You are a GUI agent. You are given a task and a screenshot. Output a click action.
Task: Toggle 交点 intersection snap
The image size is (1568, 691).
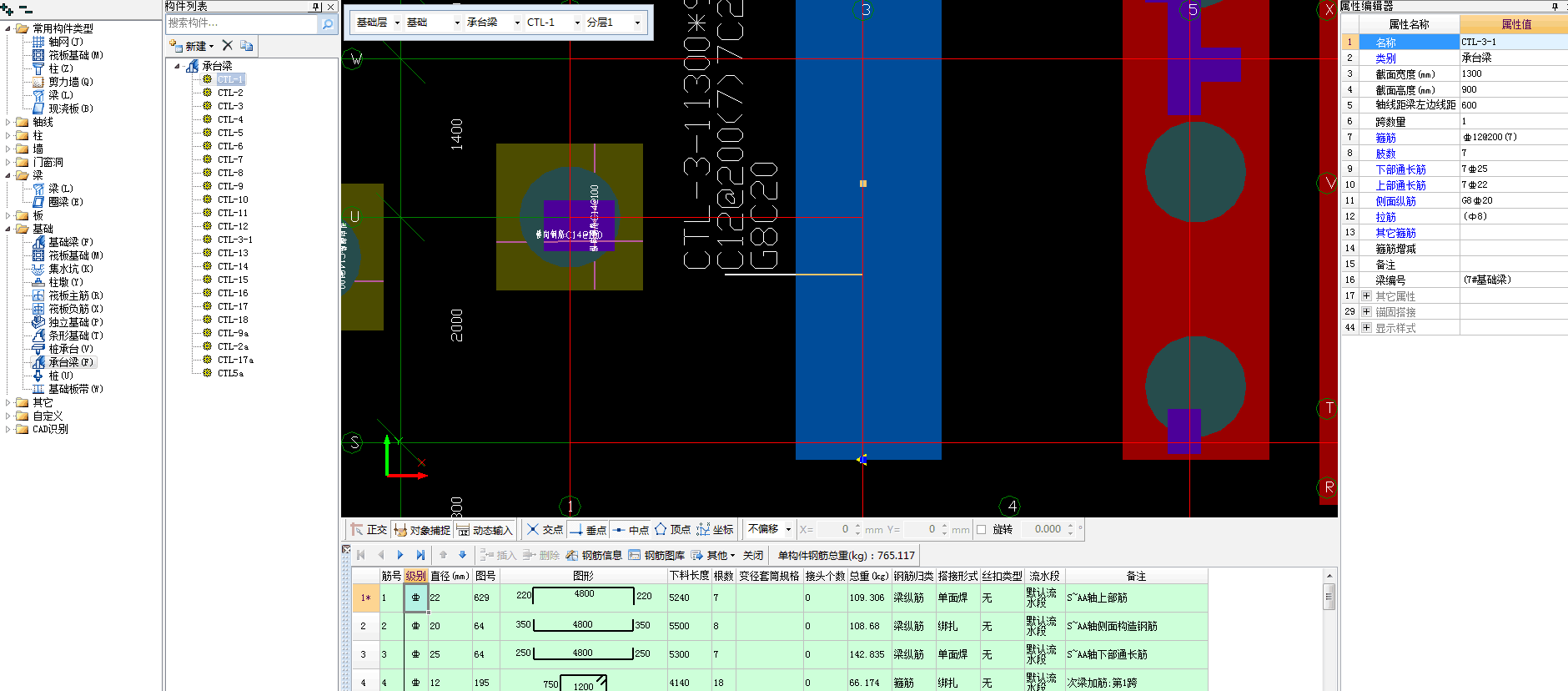click(545, 530)
